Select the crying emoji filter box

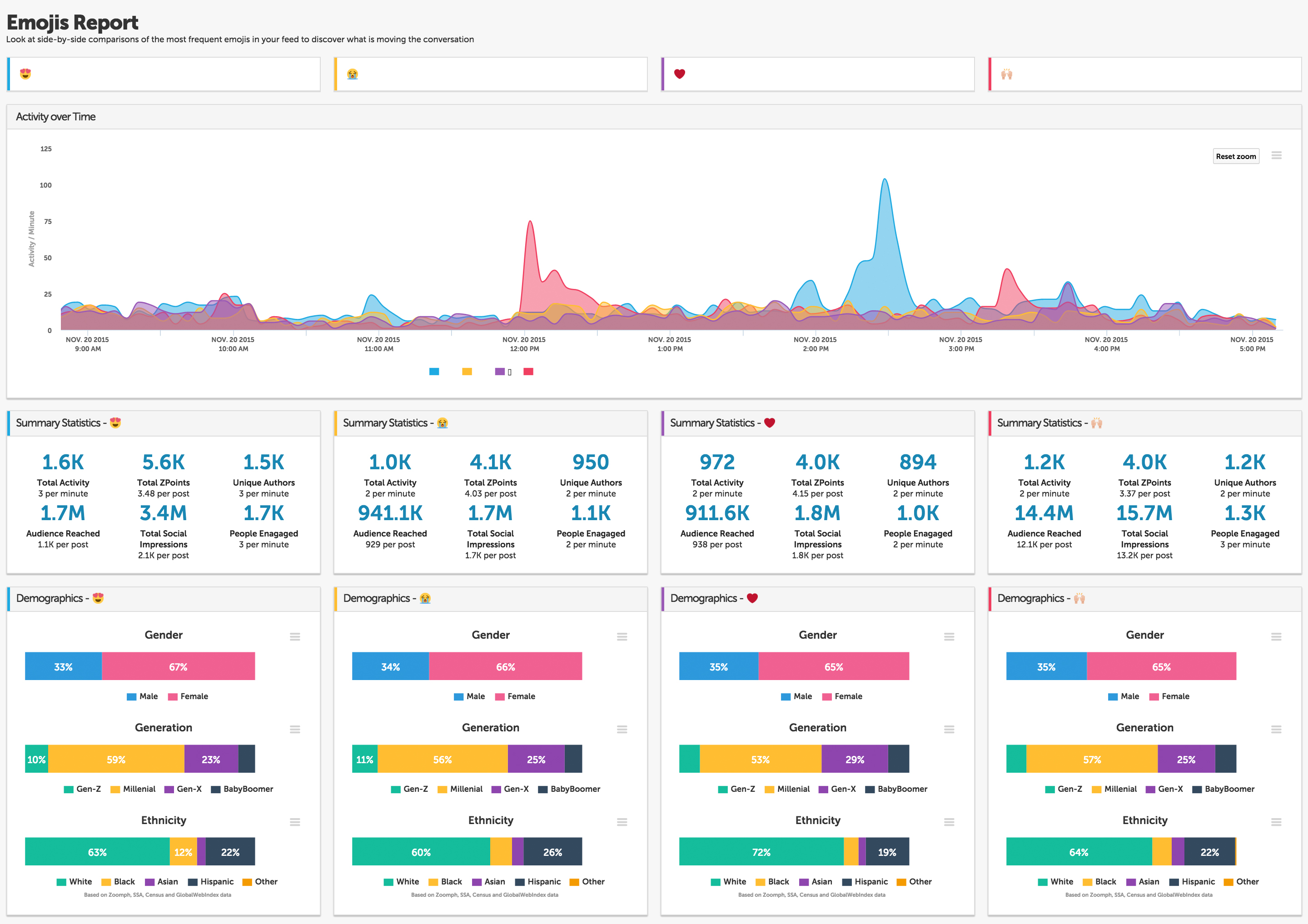coord(491,74)
